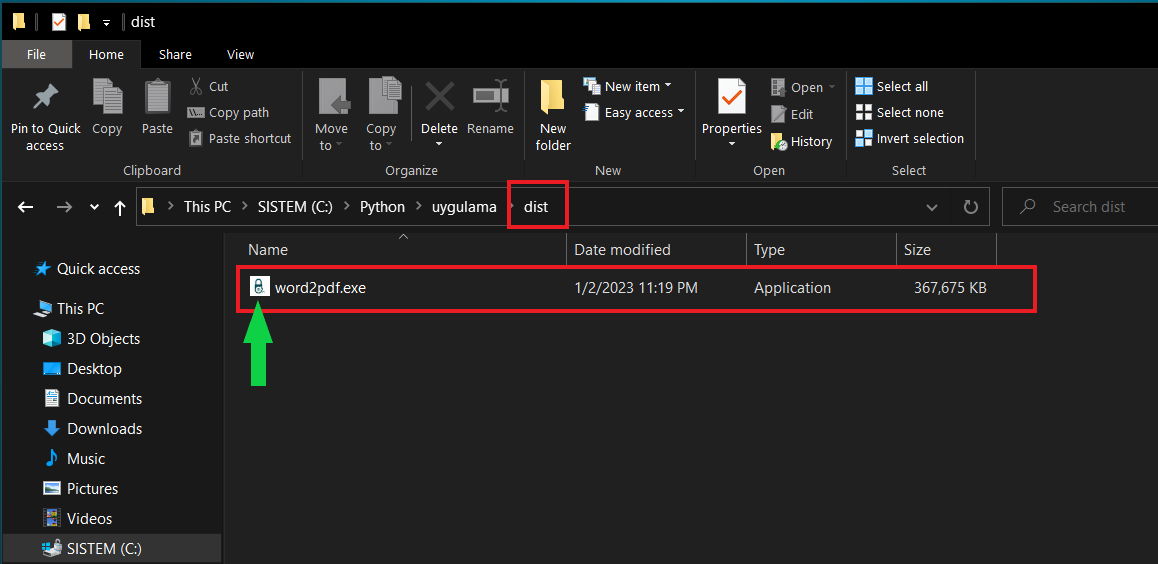
Task: Open the Share ribbon tab
Action: pos(175,54)
